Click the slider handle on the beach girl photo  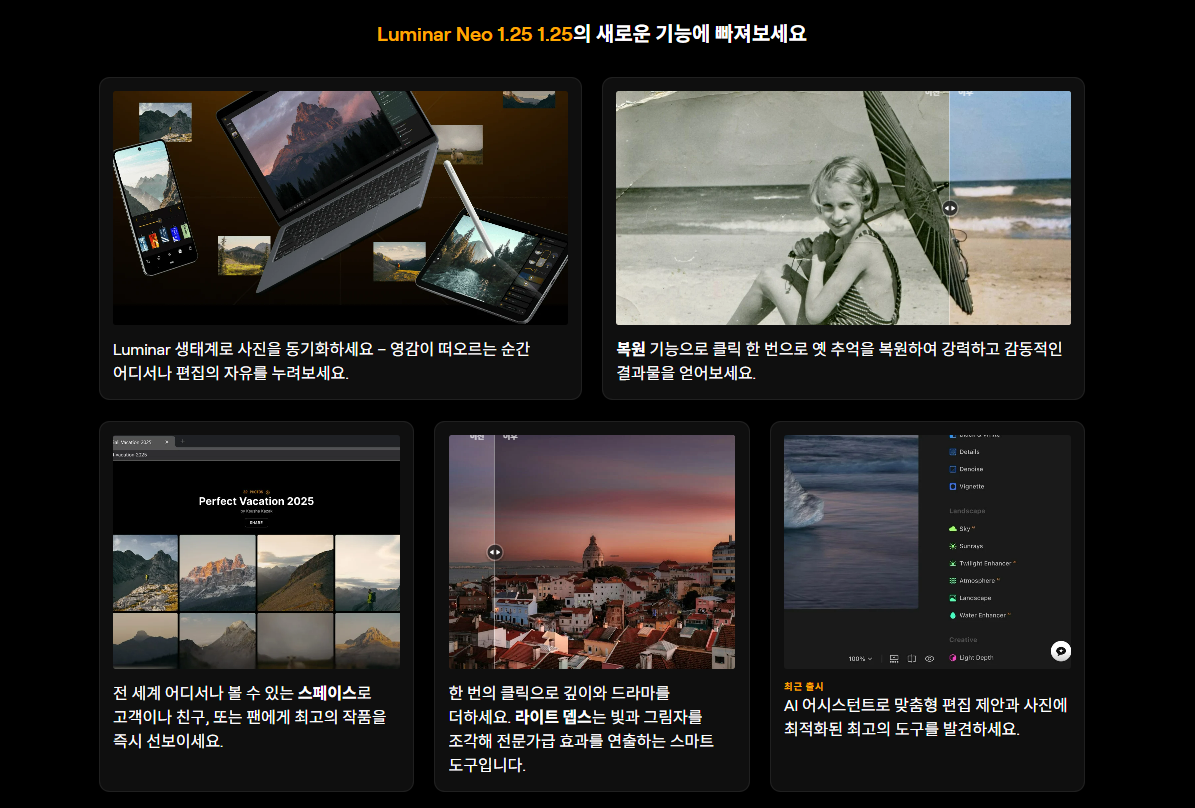[950, 207]
